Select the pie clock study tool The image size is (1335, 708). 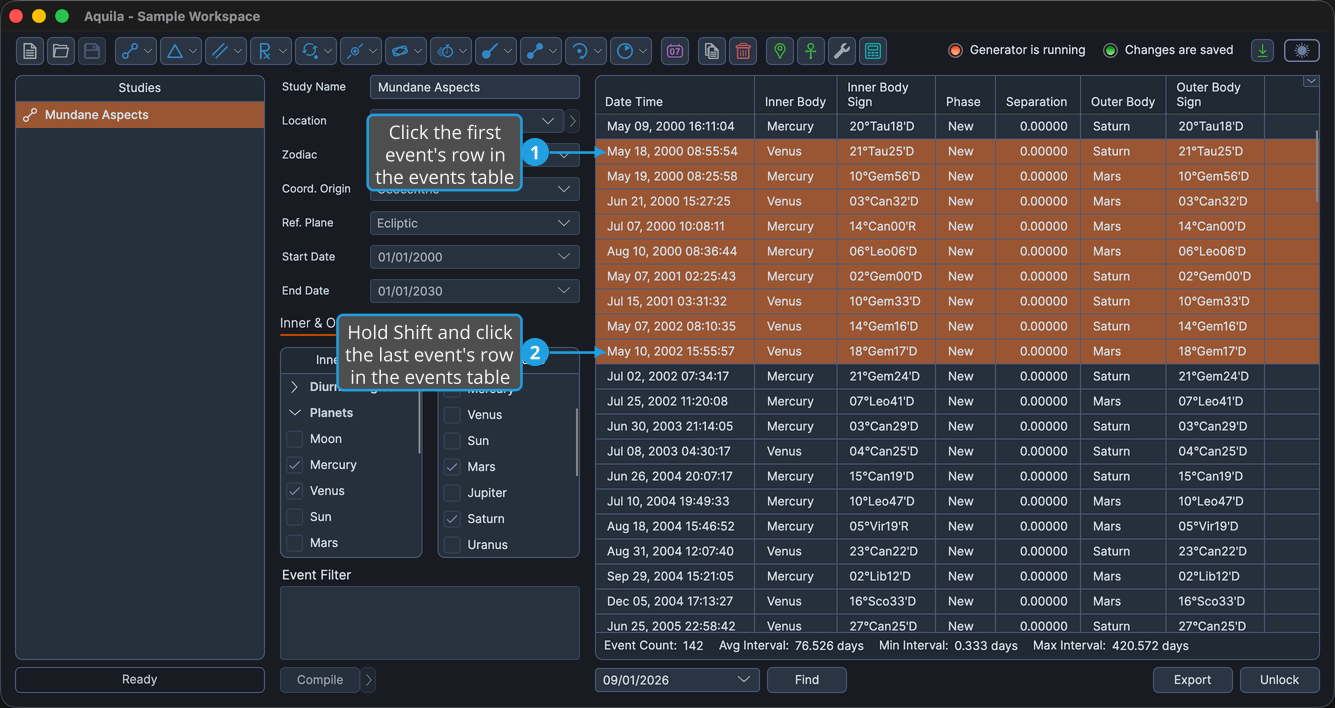point(631,51)
